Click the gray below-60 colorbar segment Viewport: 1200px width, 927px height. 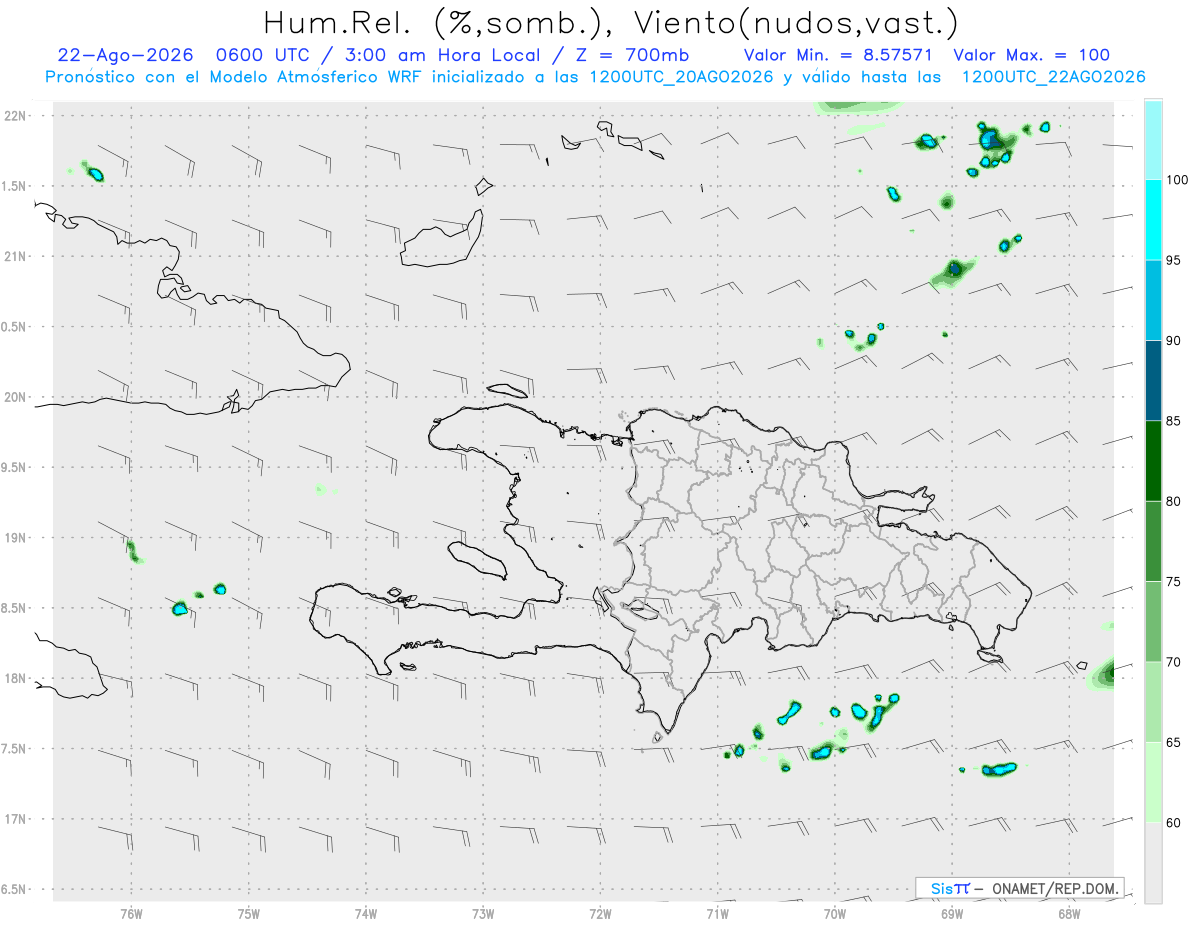click(1153, 863)
